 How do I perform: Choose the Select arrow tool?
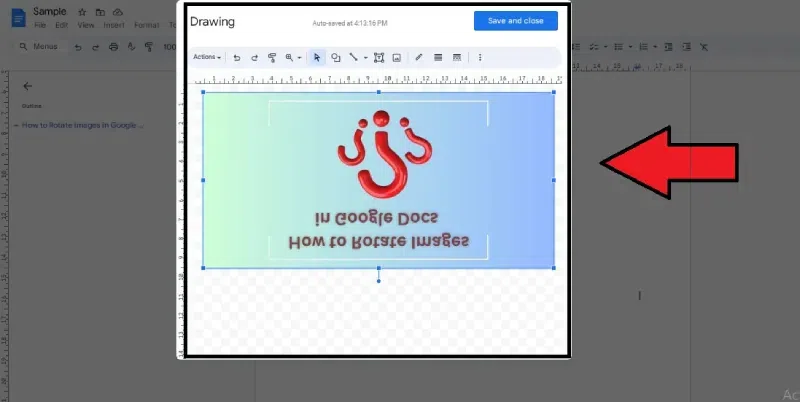(317, 58)
